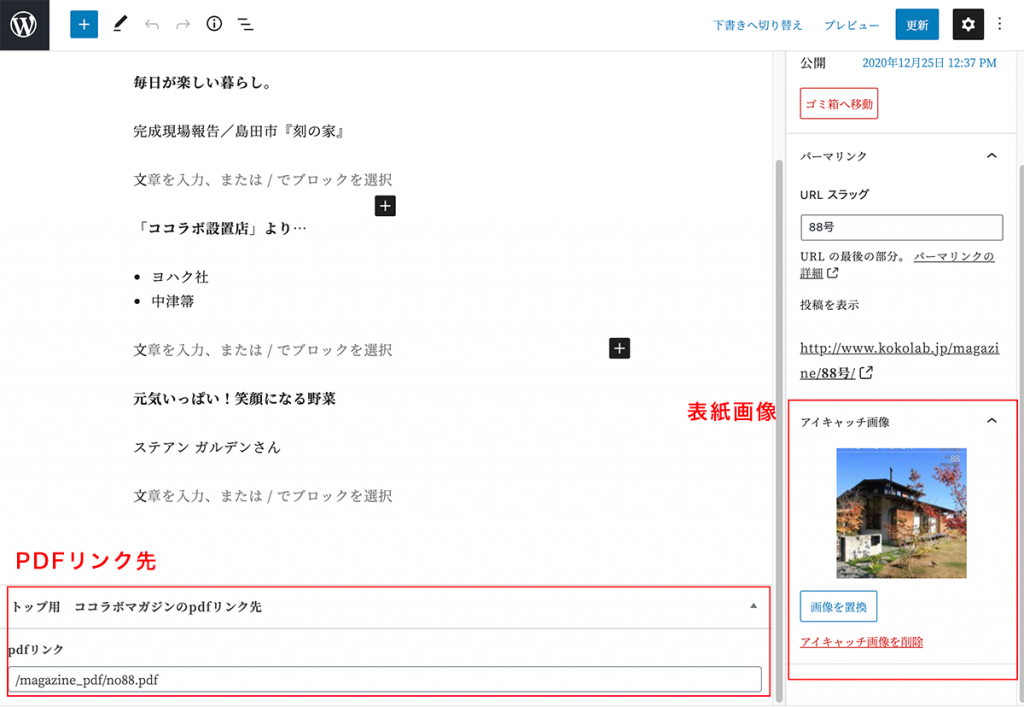The width and height of the screenshot is (1024, 707).
Task: Open the block inserter plus button
Action: click(x=84, y=25)
